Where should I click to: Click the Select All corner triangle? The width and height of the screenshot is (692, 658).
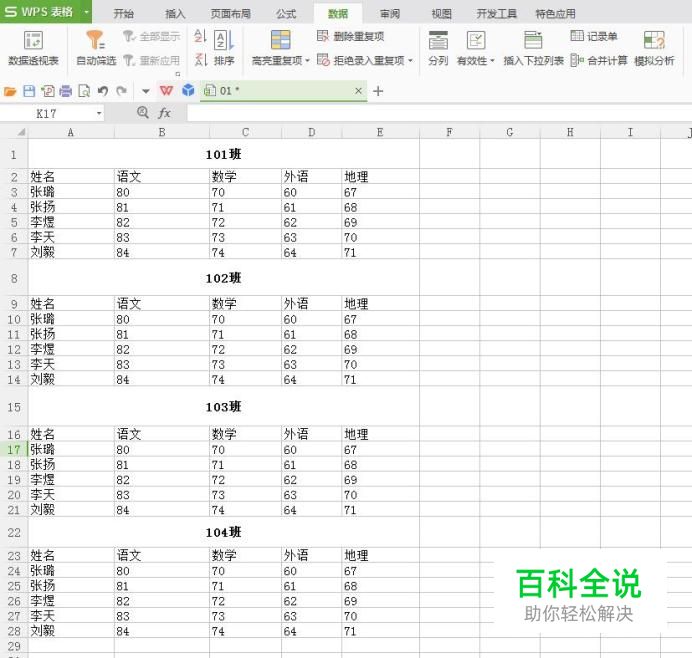pos(21,132)
